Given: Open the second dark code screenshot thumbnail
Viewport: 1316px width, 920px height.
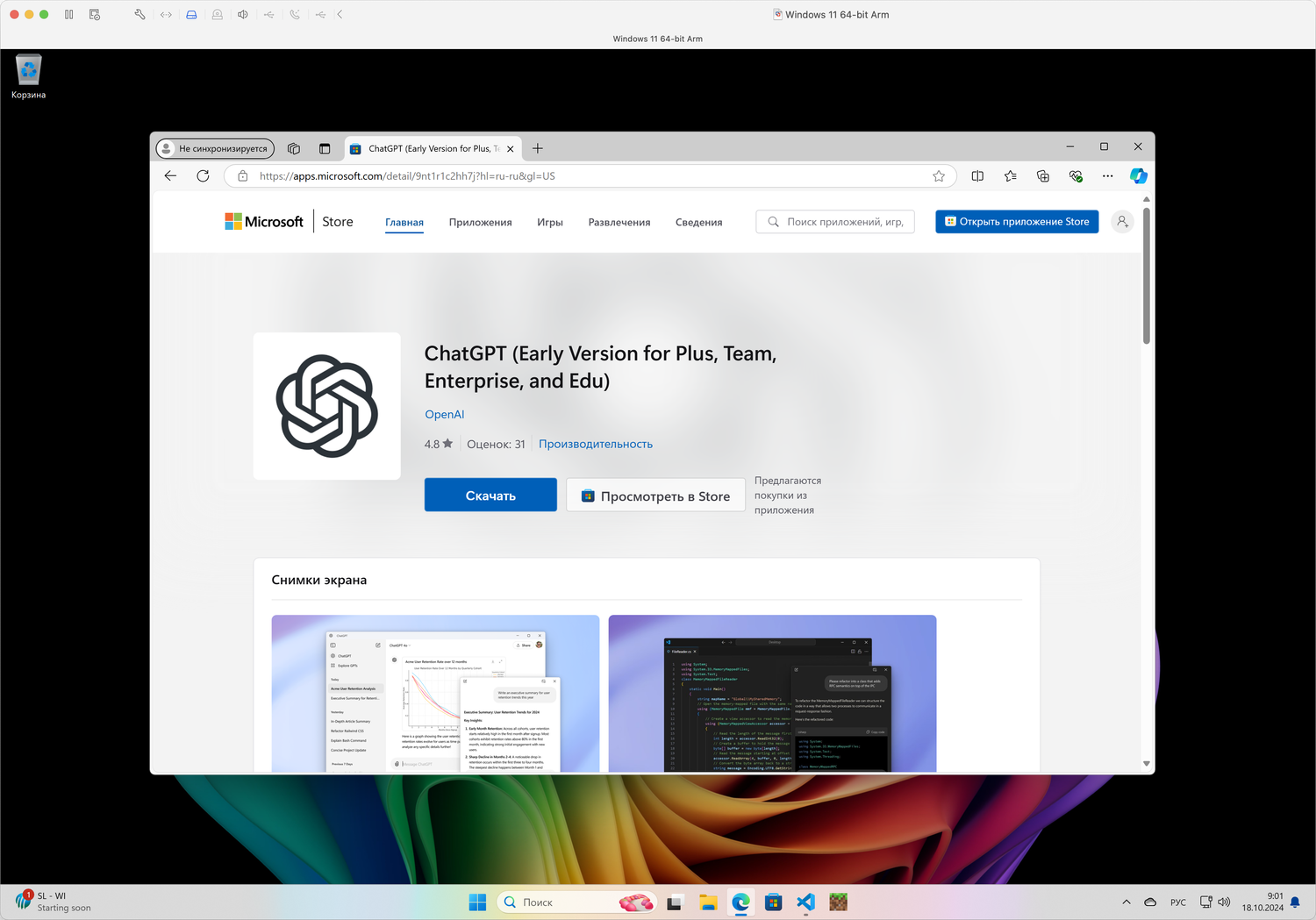Looking at the screenshot, I should pos(772,694).
